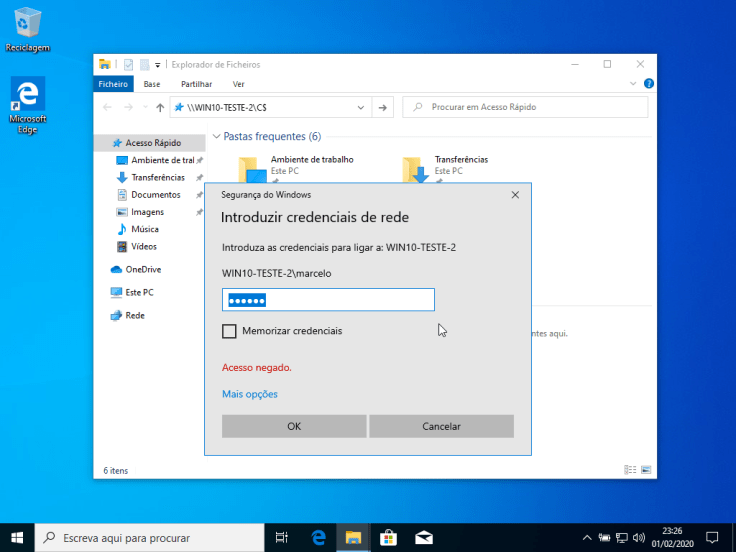Open the Recycle Bin desktop icon
The height and width of the screenshot is (552, 736).
point(27,29)
